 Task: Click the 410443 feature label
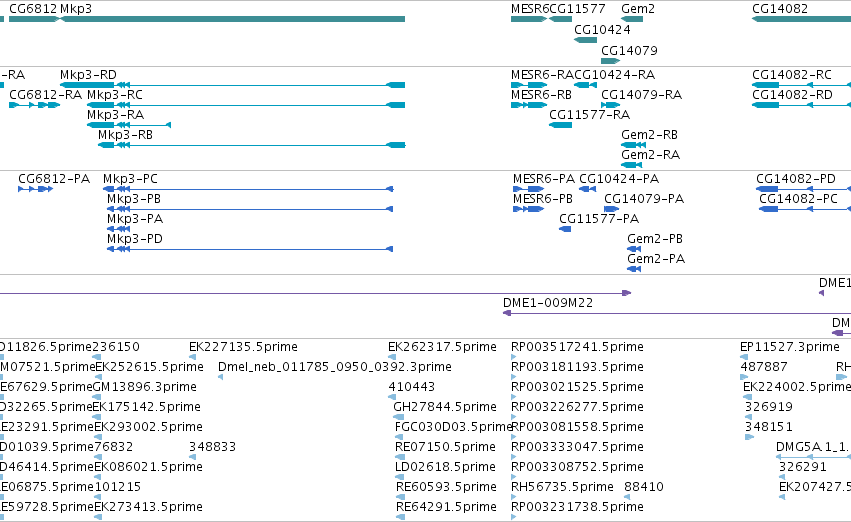411,387
